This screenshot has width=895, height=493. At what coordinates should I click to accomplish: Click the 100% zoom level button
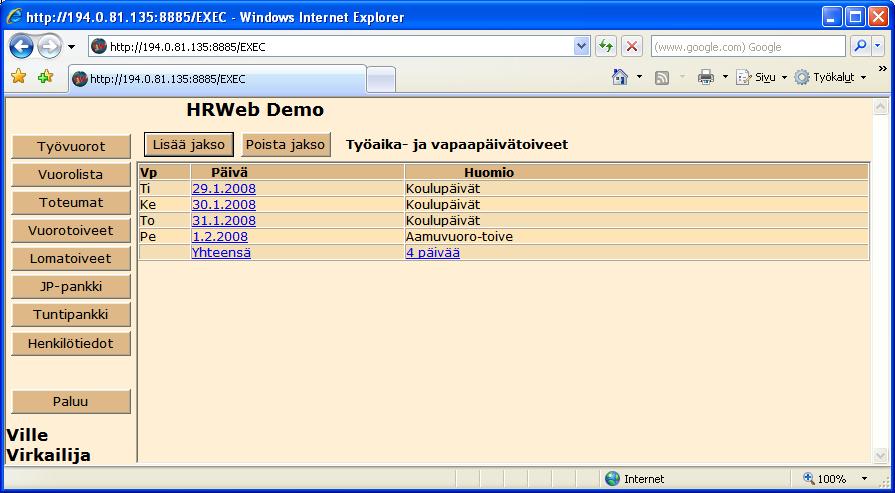pos(826,479)
